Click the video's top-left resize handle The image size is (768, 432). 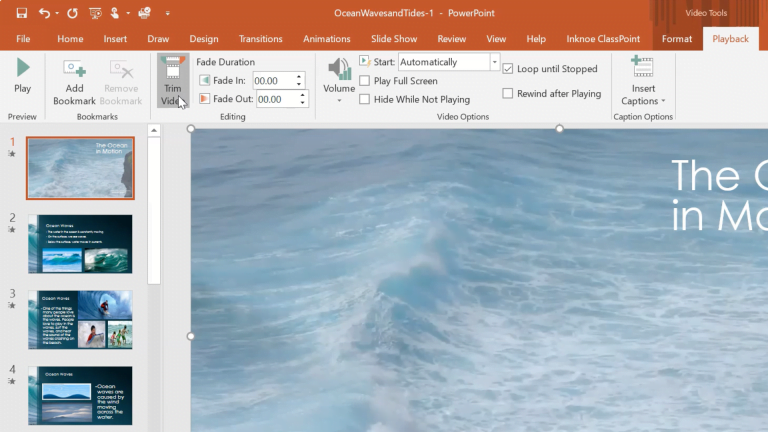tap(191, 129)
